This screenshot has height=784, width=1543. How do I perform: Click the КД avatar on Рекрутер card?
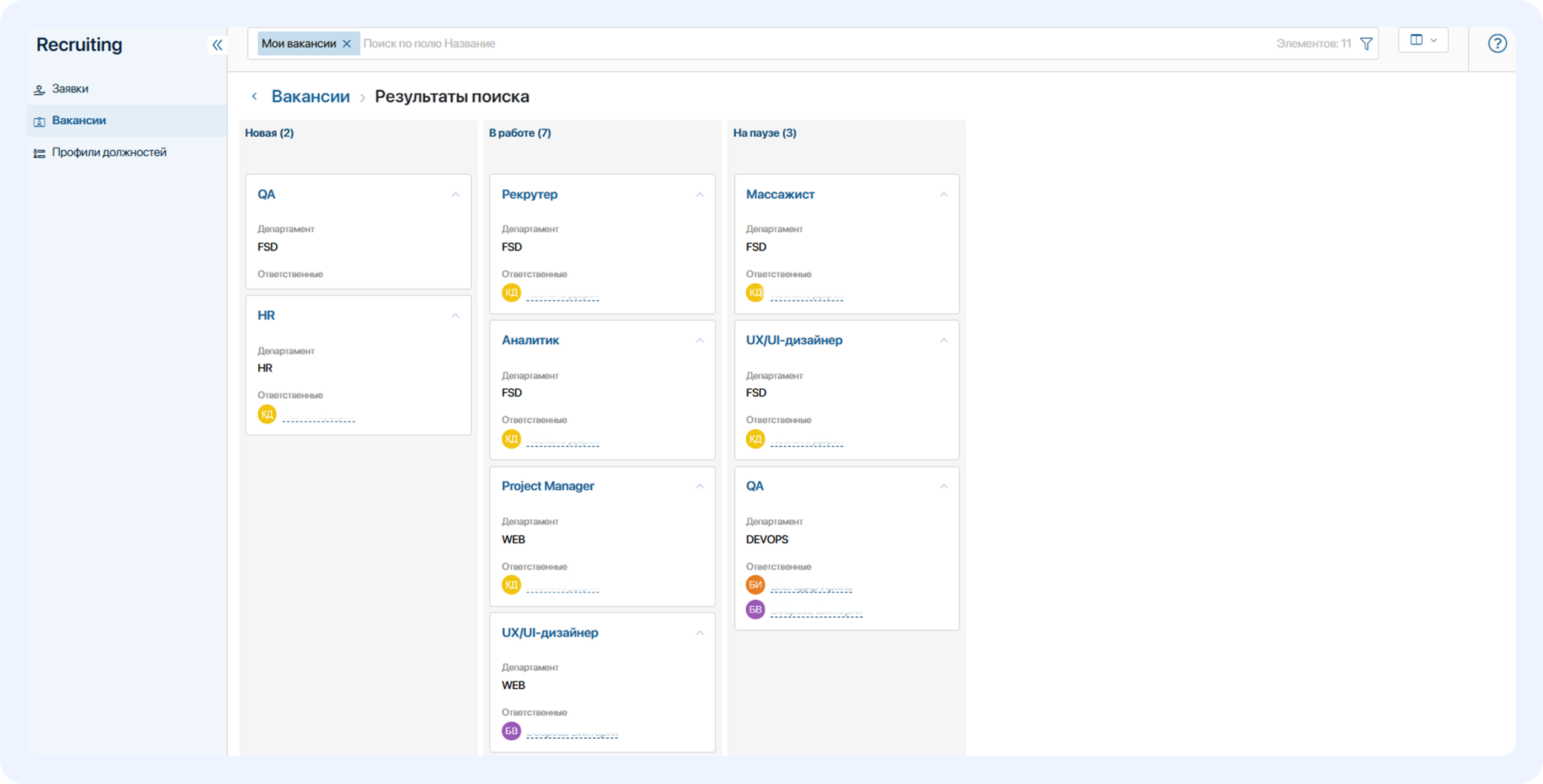[x=511, y=293]
